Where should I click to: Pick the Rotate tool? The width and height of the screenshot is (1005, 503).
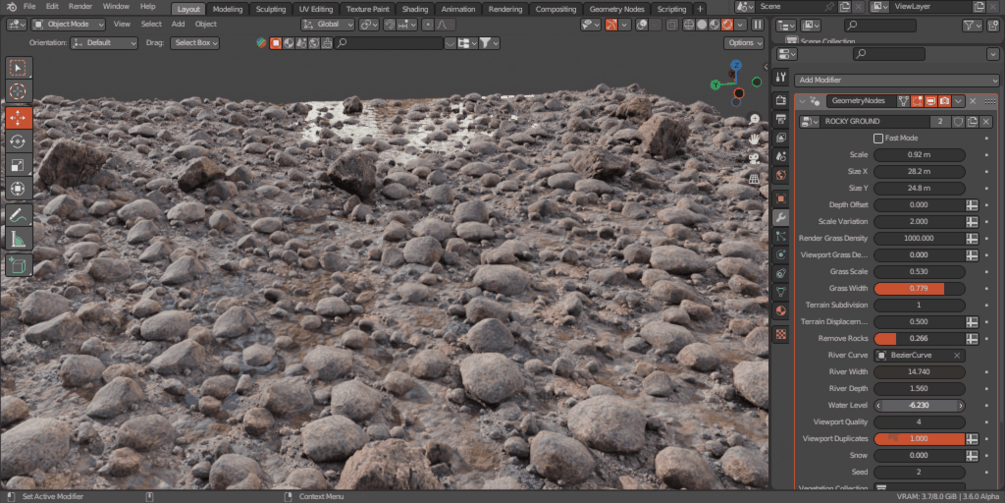[x=18, y=142]
